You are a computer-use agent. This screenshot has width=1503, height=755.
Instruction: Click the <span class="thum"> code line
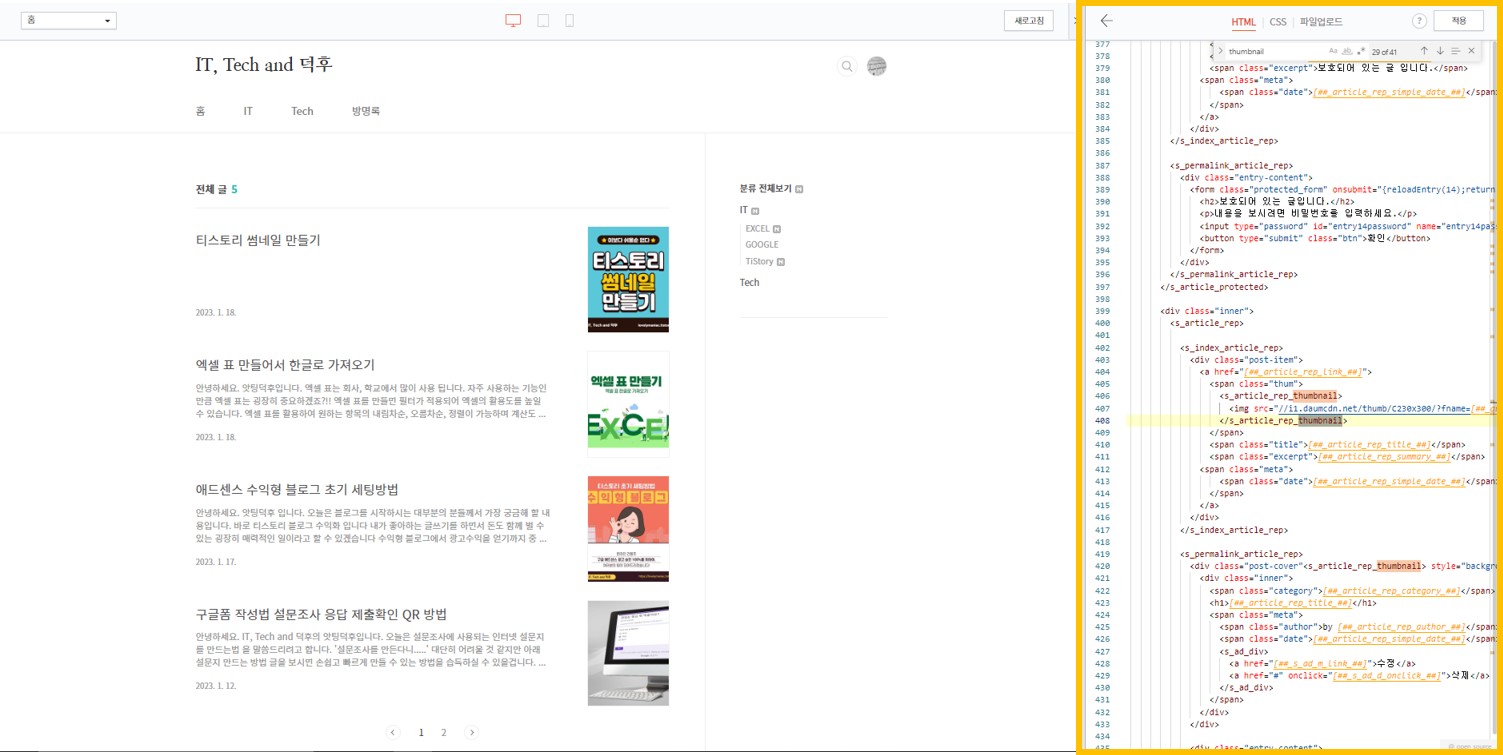(x=1256, y=384)
